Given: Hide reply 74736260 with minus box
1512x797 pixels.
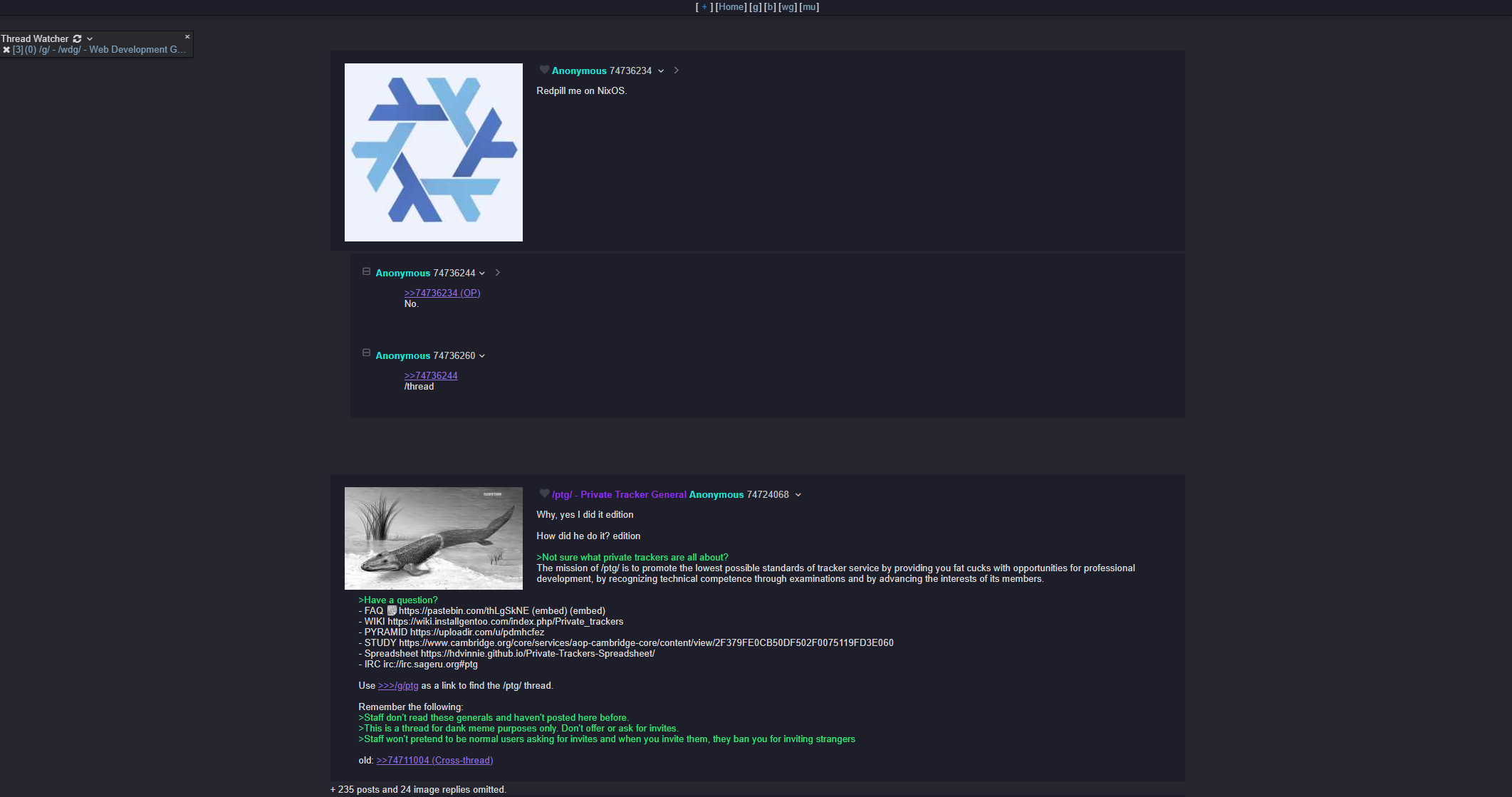Looking at the screenshot, I should click(366, 353).
